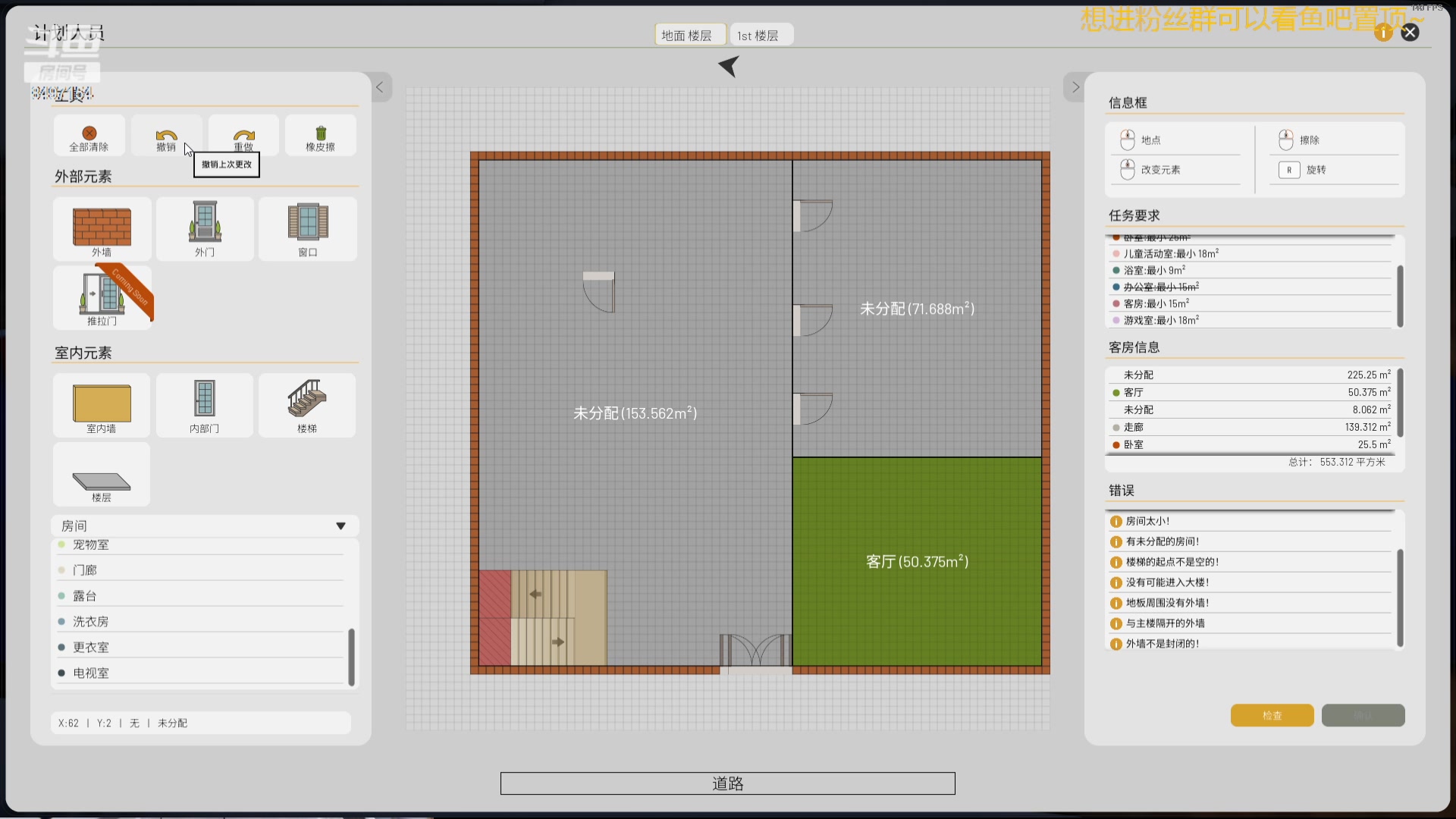Select the window (窗口) element
The image size is (1456, 819).
308,222
